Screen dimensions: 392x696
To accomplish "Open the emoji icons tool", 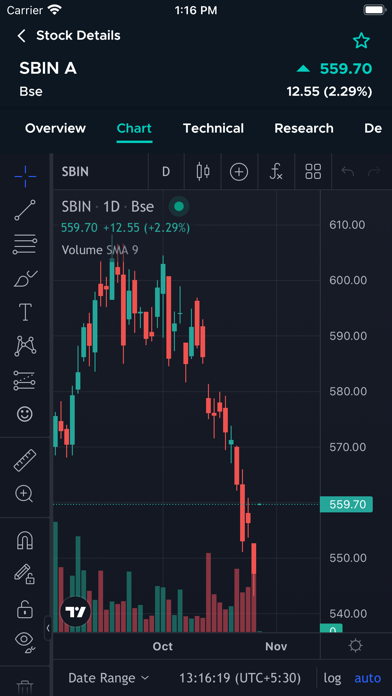I will point(25,414).
